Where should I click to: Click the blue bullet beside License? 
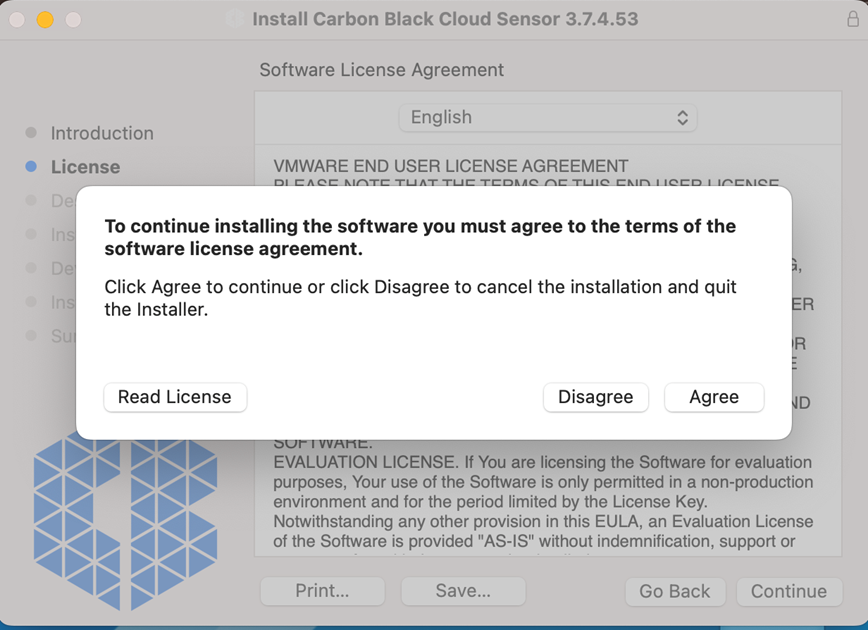[31, 167]
